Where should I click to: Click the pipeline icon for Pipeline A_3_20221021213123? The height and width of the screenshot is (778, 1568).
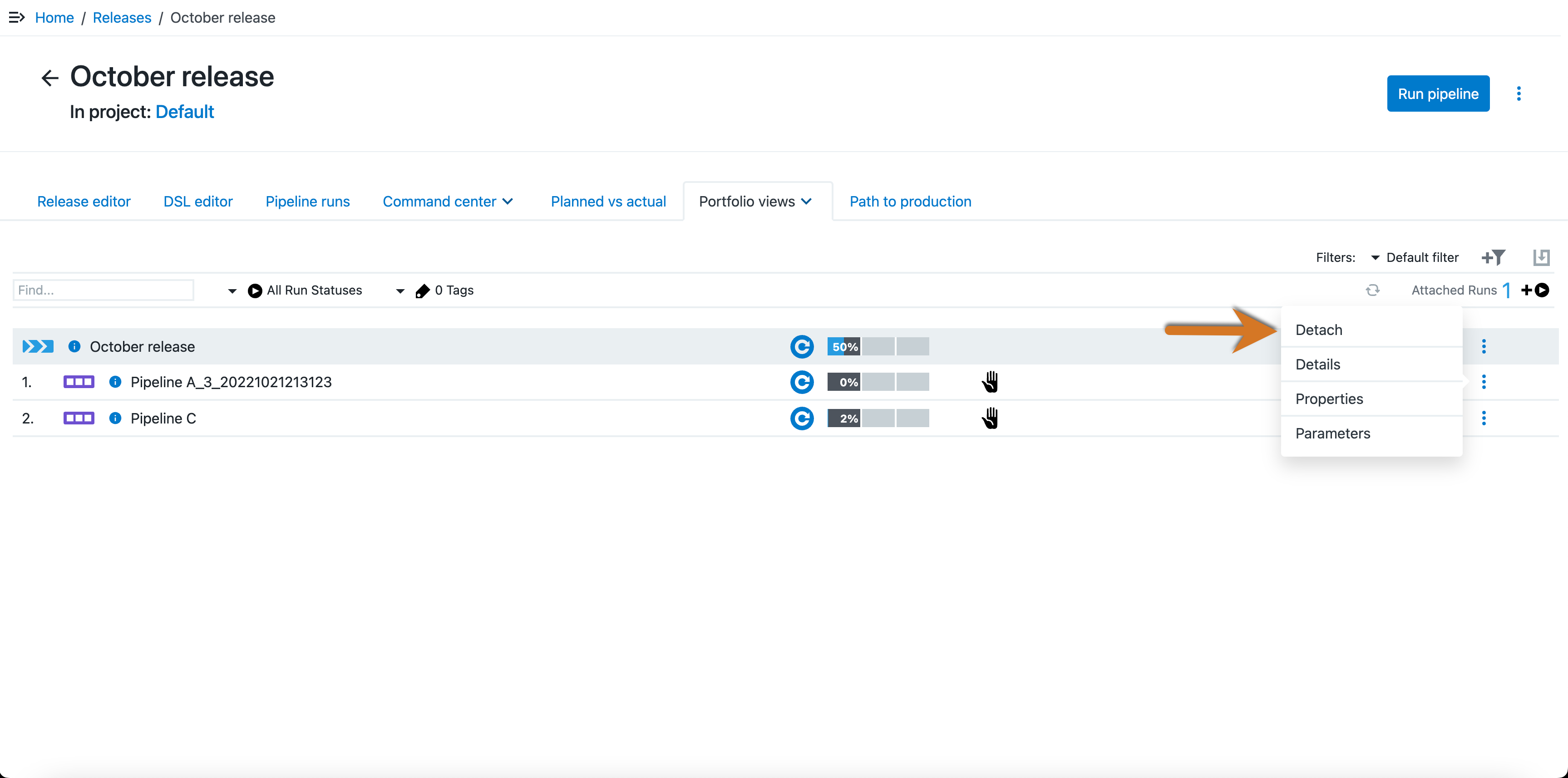[79, 382]
